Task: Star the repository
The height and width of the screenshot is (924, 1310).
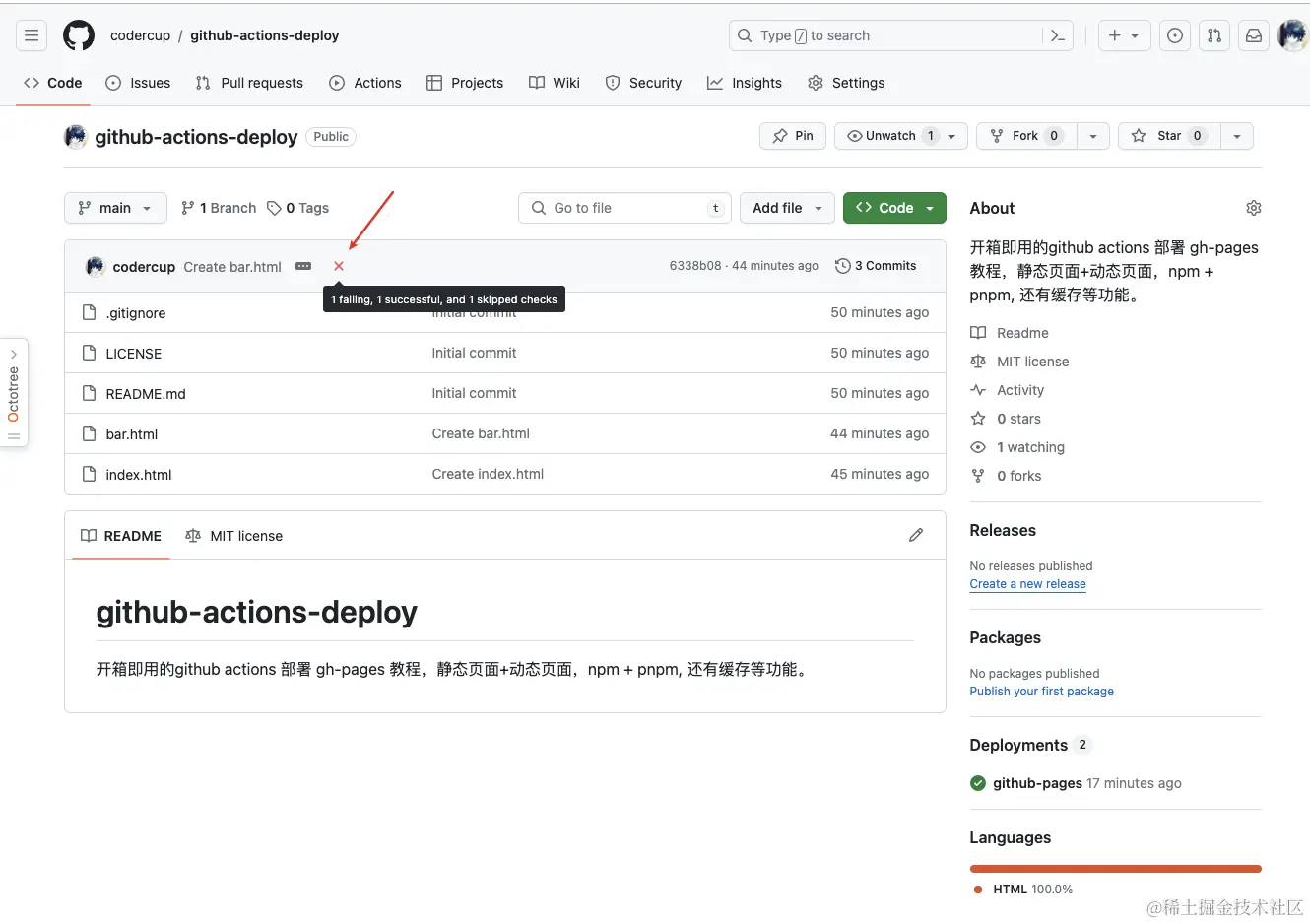Action: pyautogui.click(x=1169, y=136)
